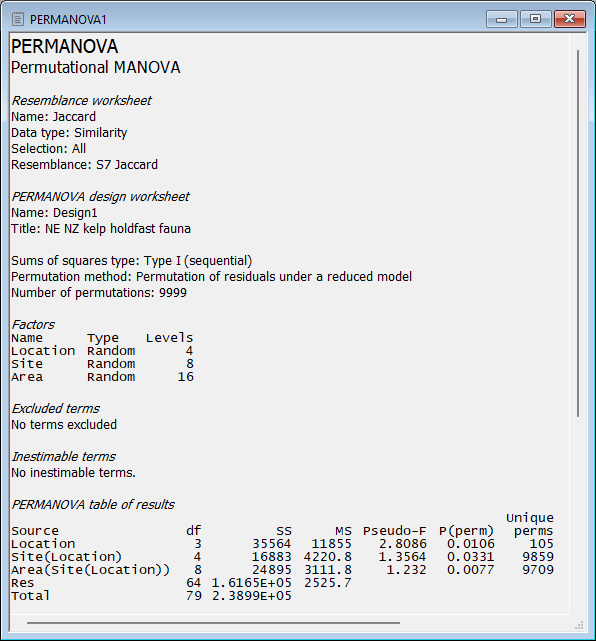Click the 'Resemblance: S7 Jaccard' line
The height and width of the screenshot is (641, 596).
(84, 165)
